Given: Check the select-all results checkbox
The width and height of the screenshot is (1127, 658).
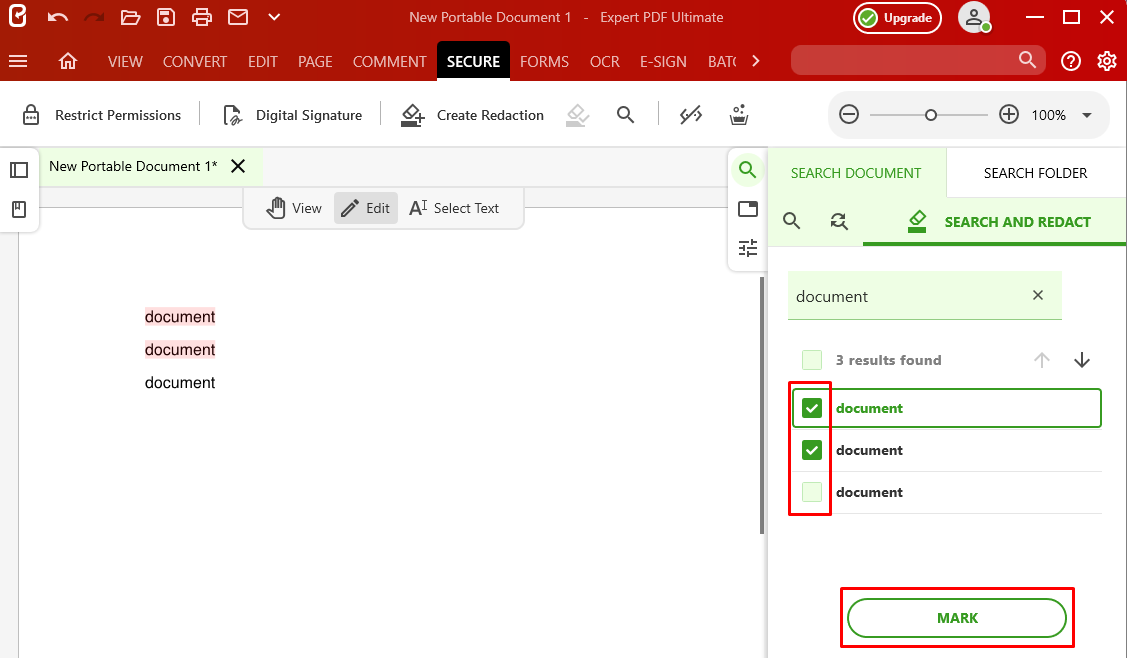Looking at the screenshot, I should [x=812, y=360].
